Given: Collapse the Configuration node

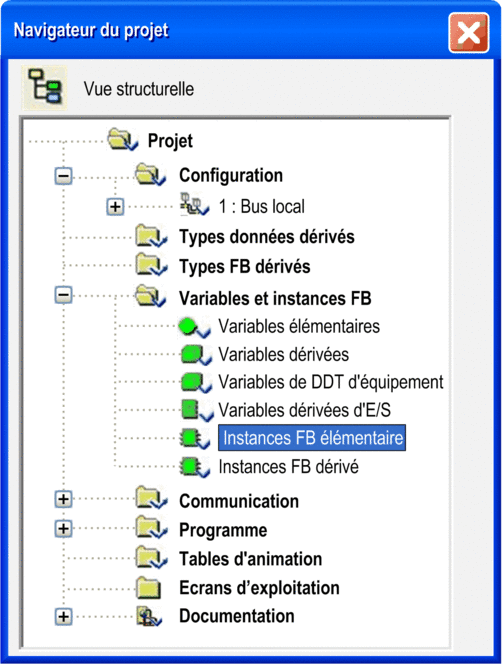Looking at the screenshot, I should pos(64,176).
